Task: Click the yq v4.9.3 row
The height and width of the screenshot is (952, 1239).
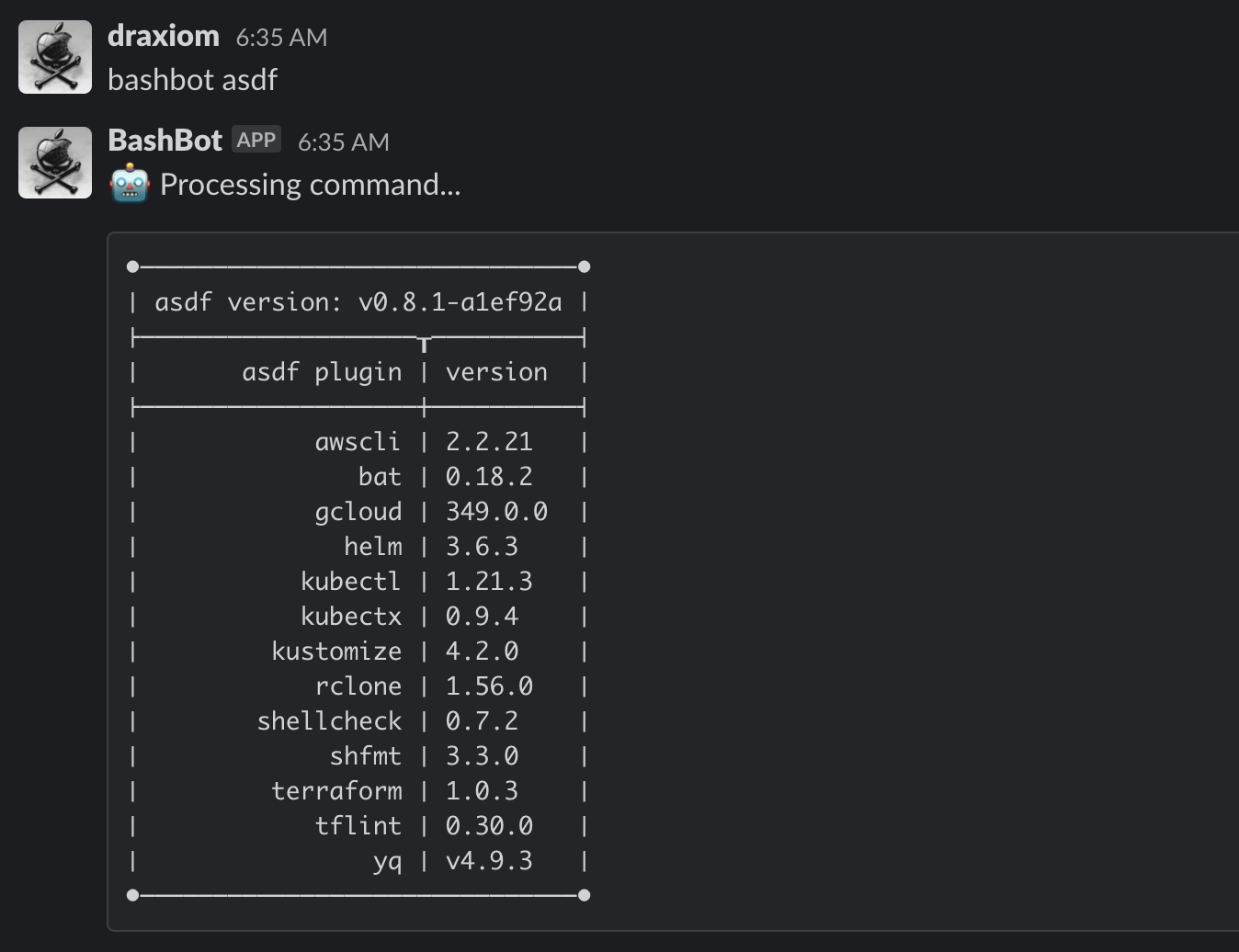Action: click(x=358, y=861)
